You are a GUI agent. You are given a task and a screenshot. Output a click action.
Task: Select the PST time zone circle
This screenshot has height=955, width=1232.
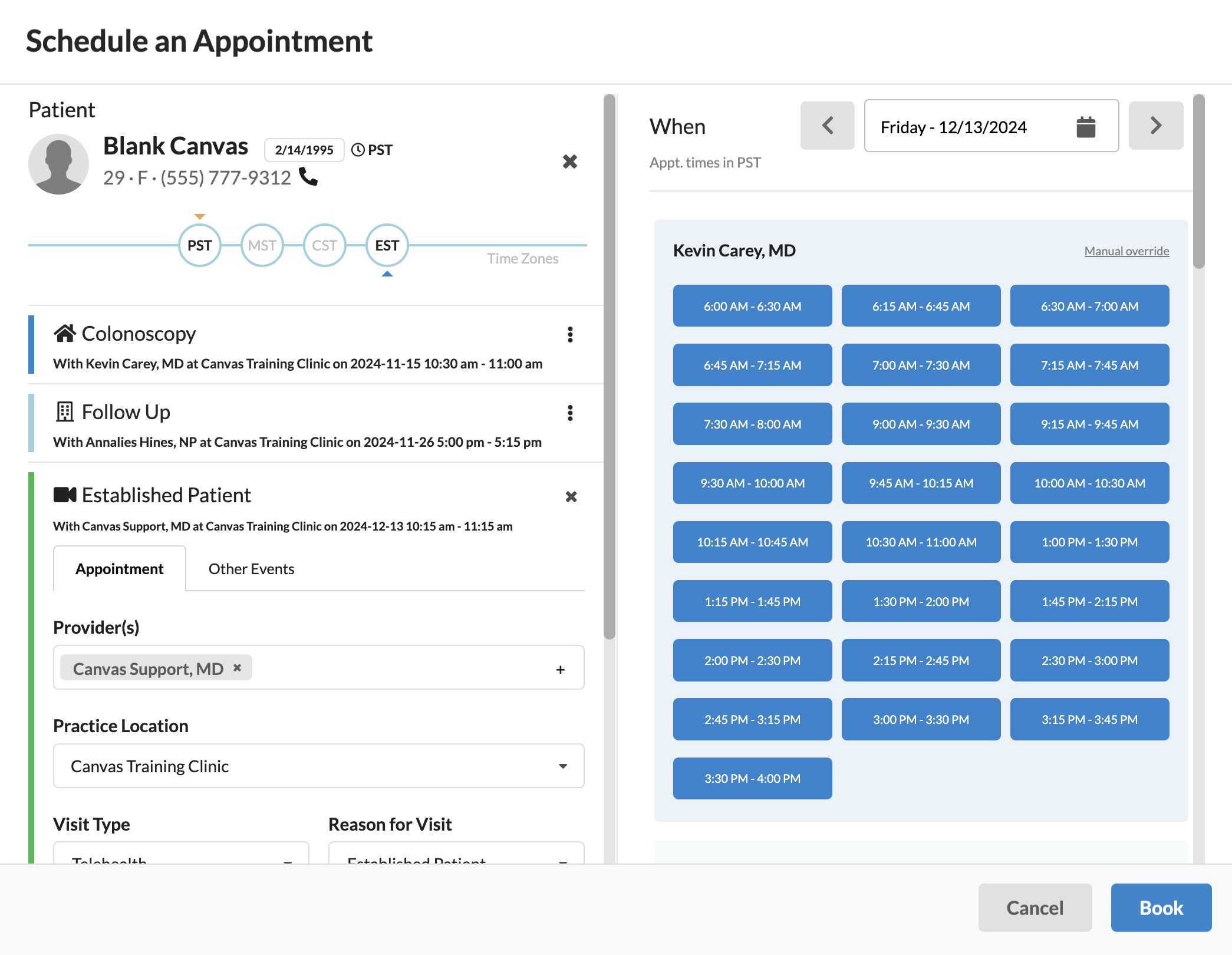(x=200, y=245)
